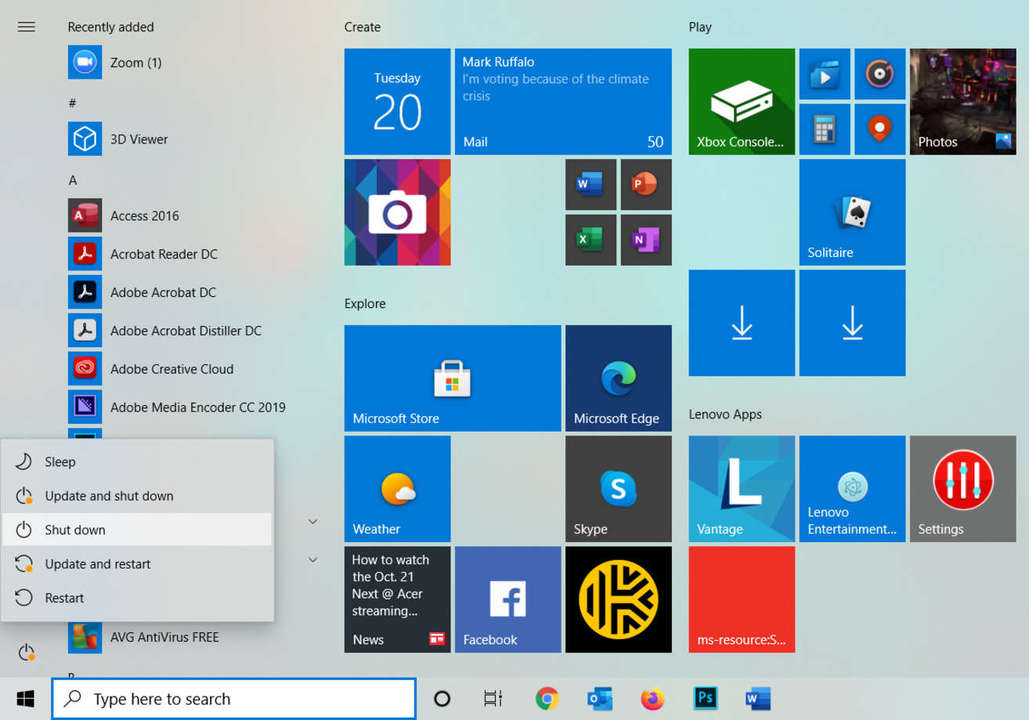1029x720 pixels.
Task: Open the Microsoft Store tile
Action: (453, 378)
